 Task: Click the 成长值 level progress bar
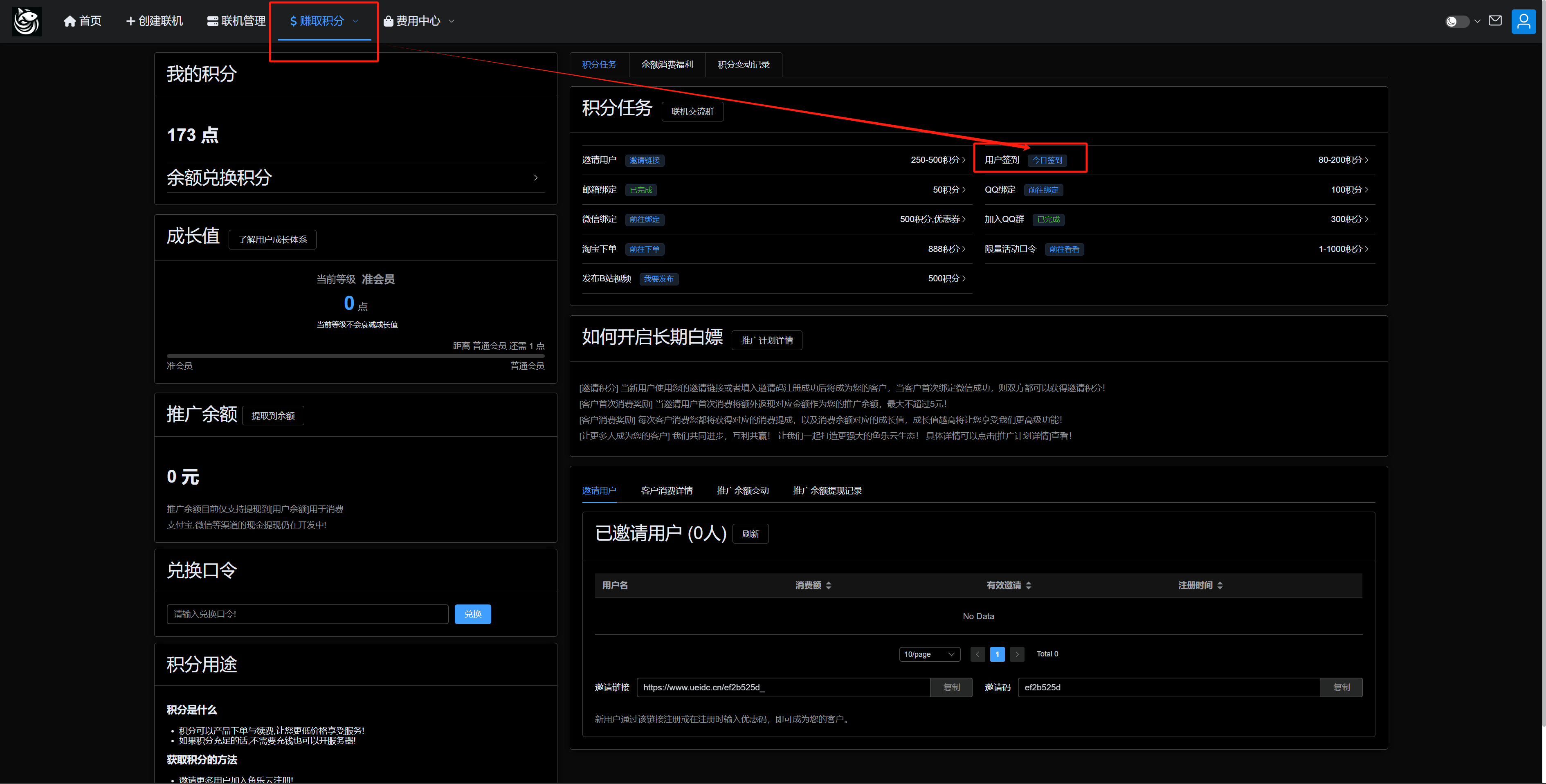355,356
